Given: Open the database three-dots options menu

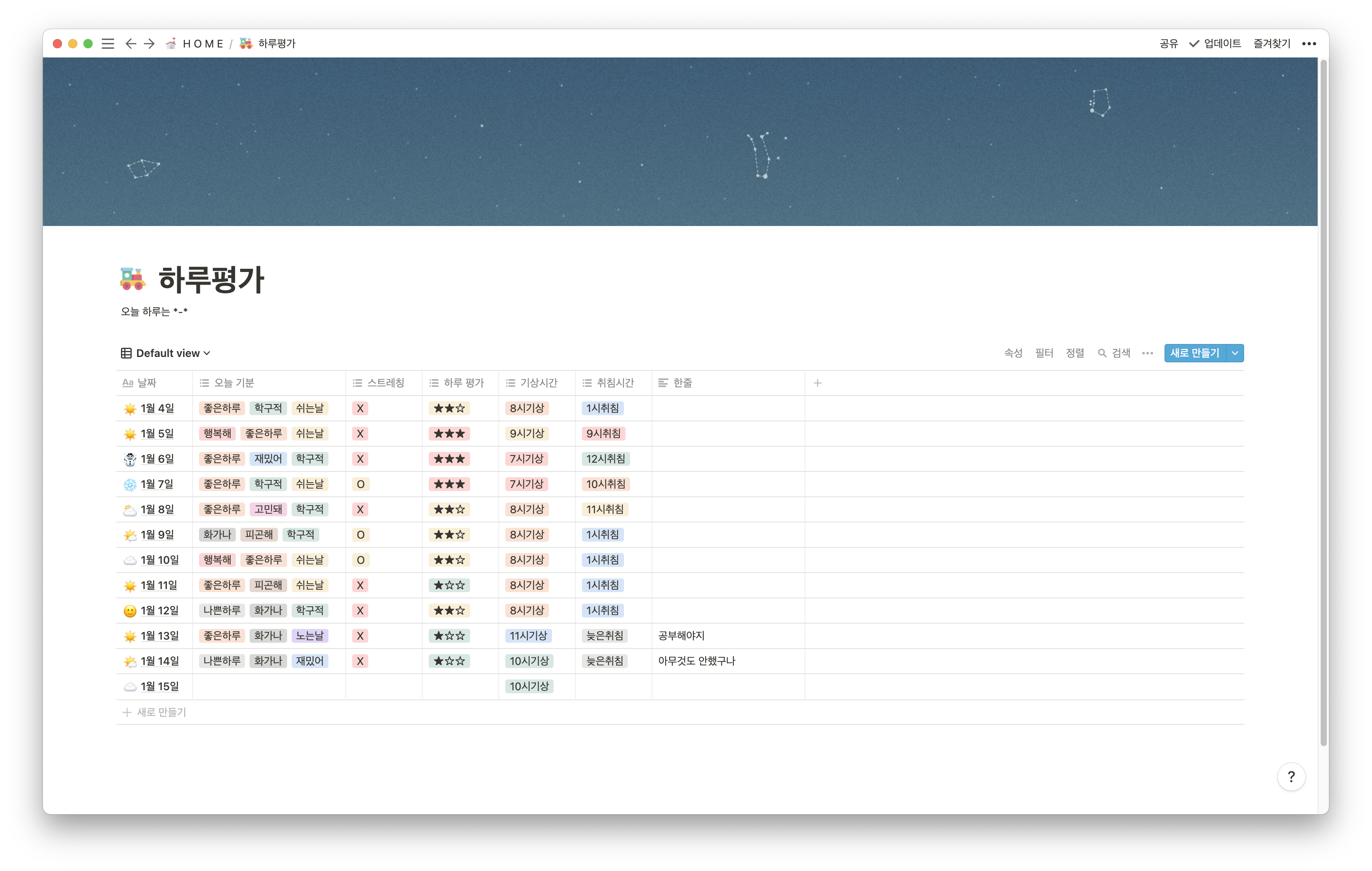Looking at the screenshot, I should [1147, 354].
